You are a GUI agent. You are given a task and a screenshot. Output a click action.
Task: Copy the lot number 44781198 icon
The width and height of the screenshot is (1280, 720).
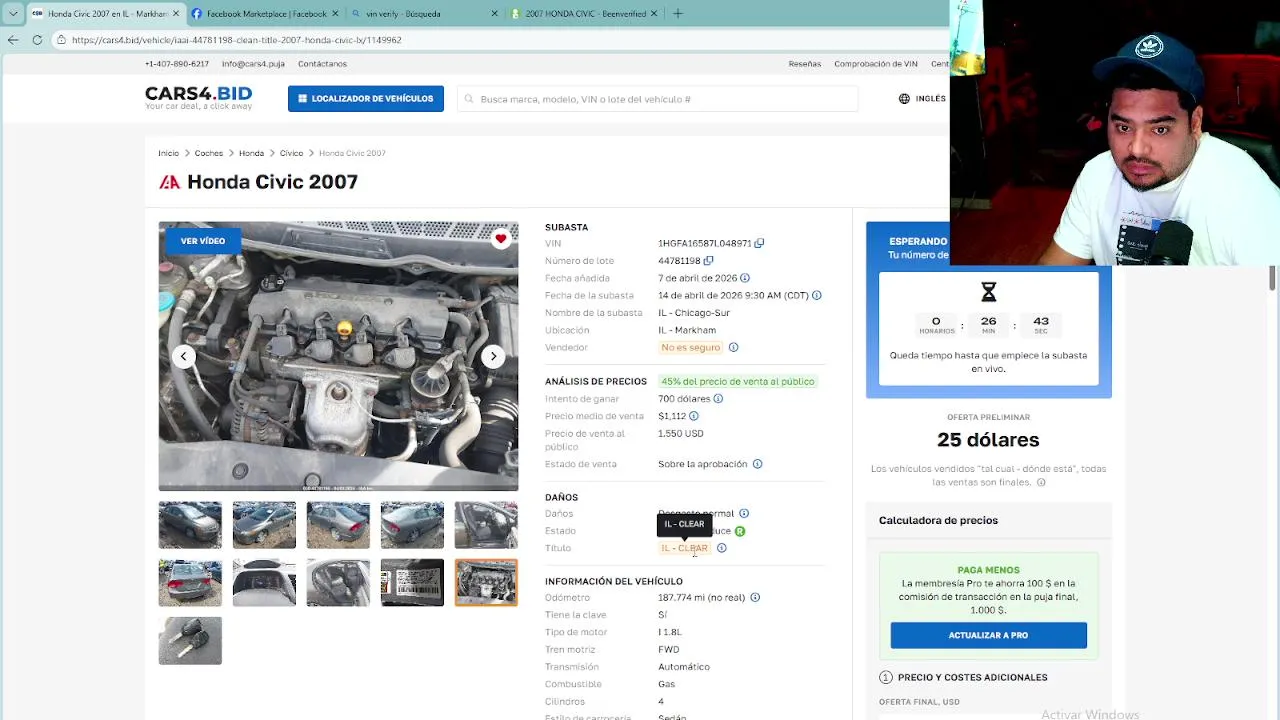[x=708, y=261]
